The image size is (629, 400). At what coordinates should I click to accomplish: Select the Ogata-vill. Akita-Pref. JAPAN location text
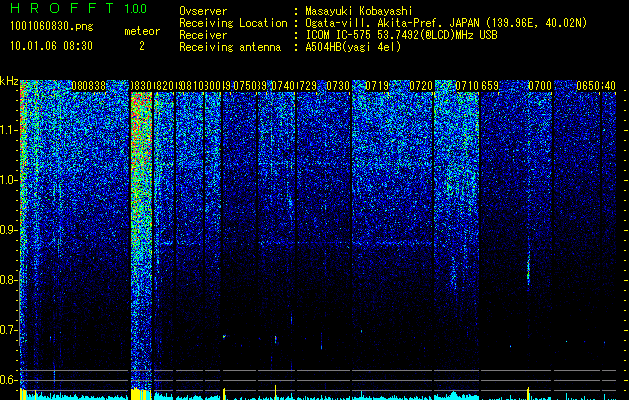point(446,23)
